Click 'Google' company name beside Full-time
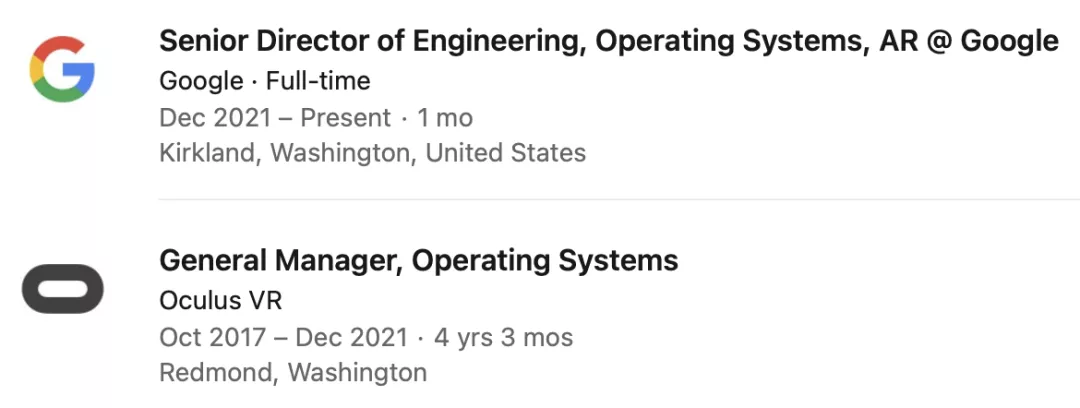This screenshot has height=408, width=1080. [201, 81]
